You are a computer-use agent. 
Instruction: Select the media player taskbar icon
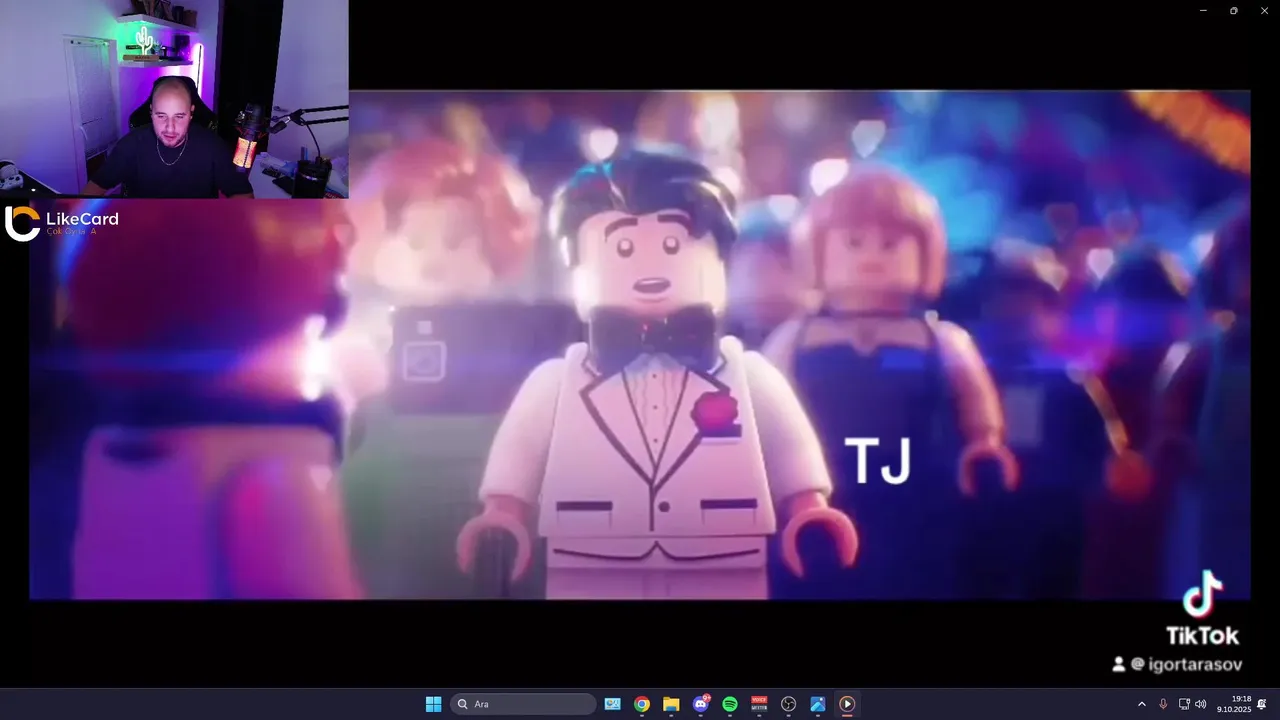(x=847, y=704)
